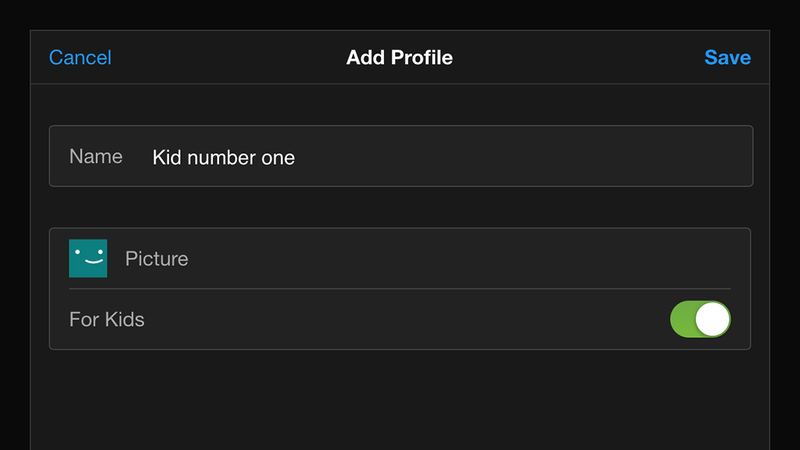This screenshot has width=800, height=450.
Task: Click the For Kids label
Action: (107, 319)
